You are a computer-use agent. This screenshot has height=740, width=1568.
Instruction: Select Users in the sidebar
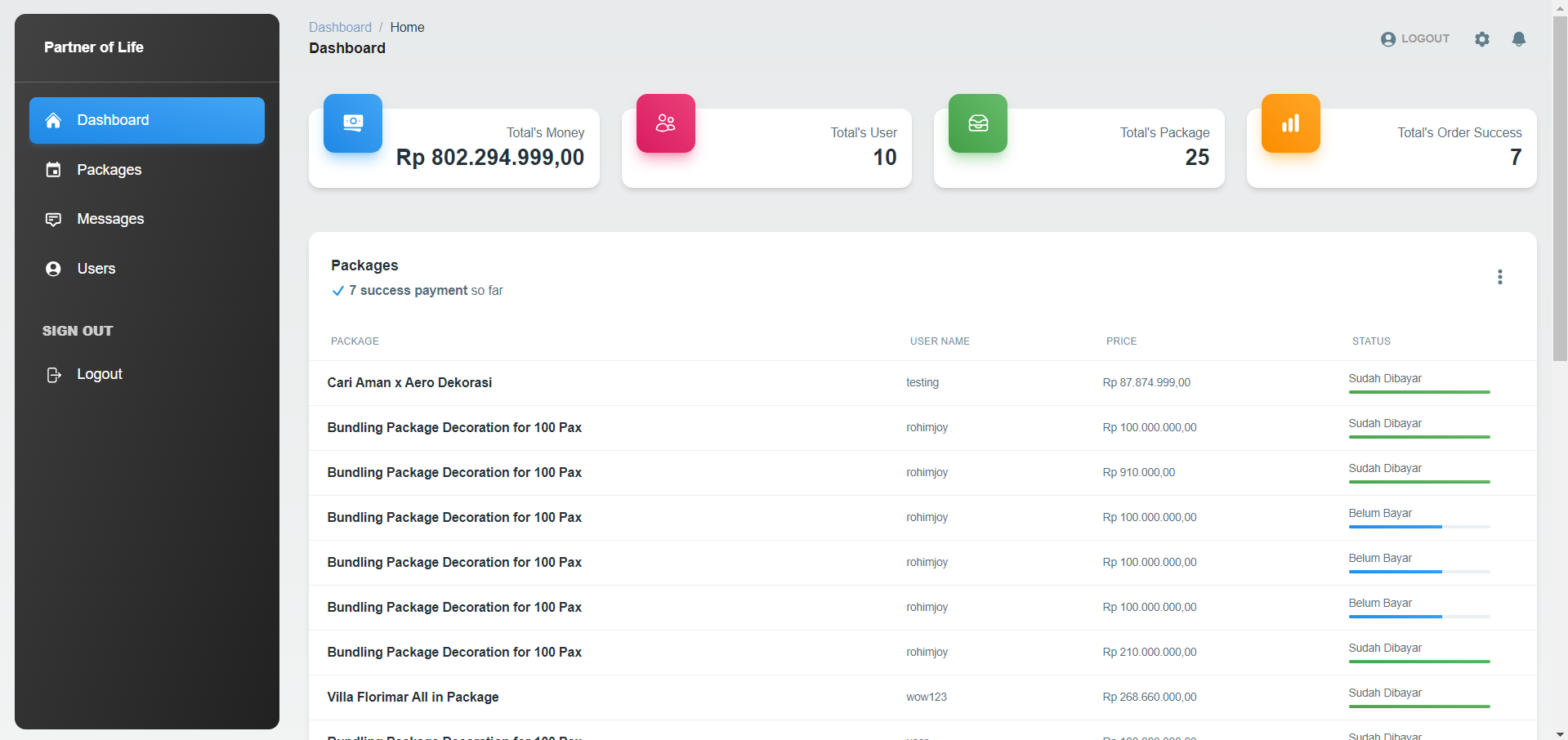click(147, 269)
